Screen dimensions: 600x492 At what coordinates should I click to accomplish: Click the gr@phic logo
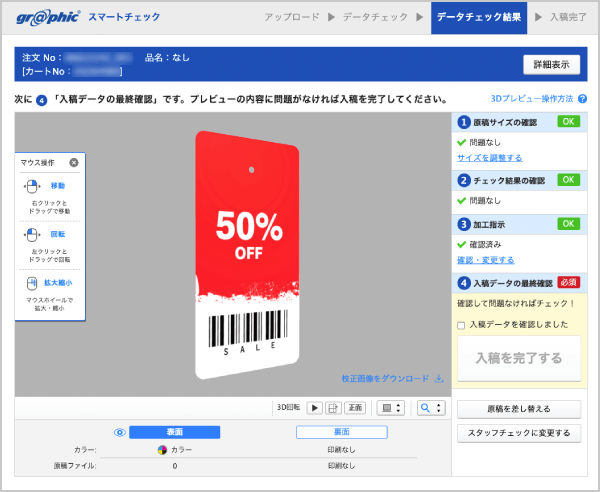coord(48,18)
